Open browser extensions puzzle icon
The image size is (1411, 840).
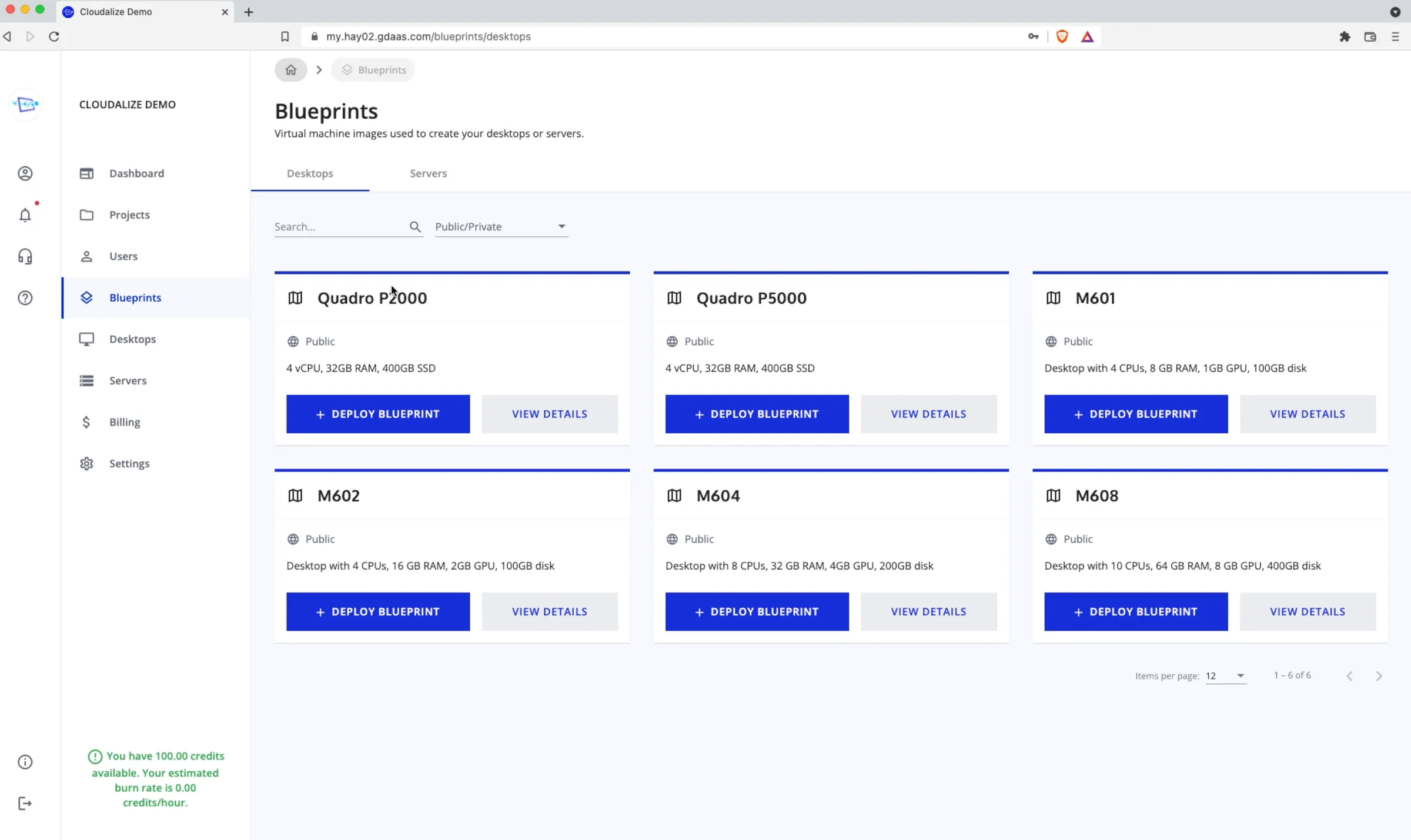pyautogui.click(x=1345, y=36)
